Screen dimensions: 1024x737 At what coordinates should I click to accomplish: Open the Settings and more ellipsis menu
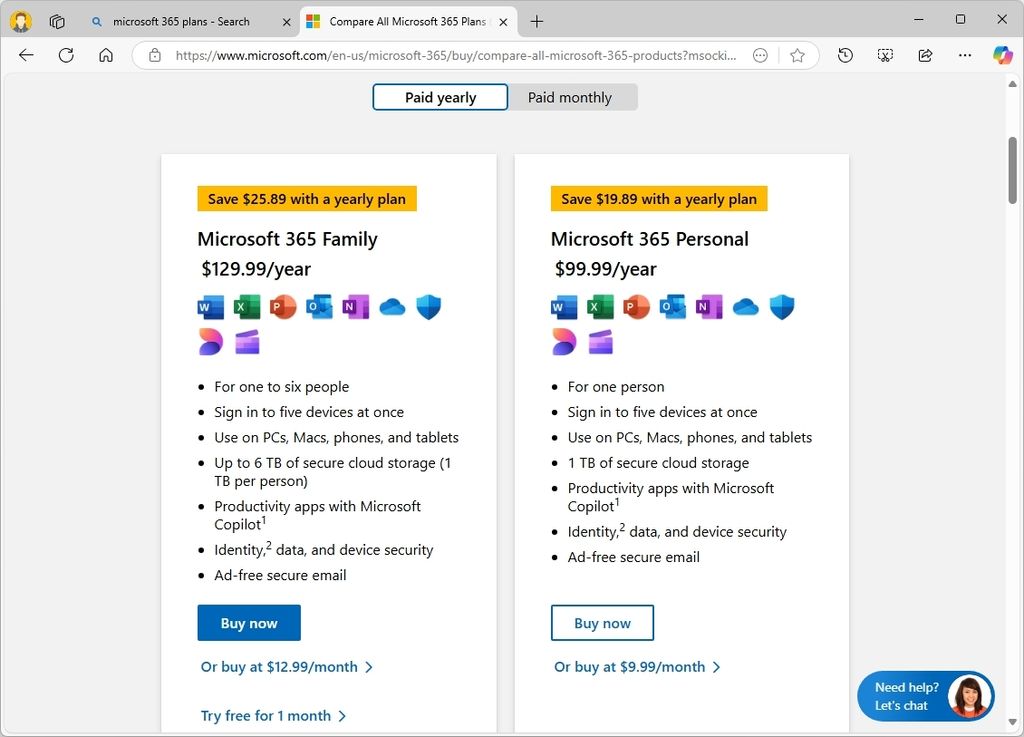point(964,55)
